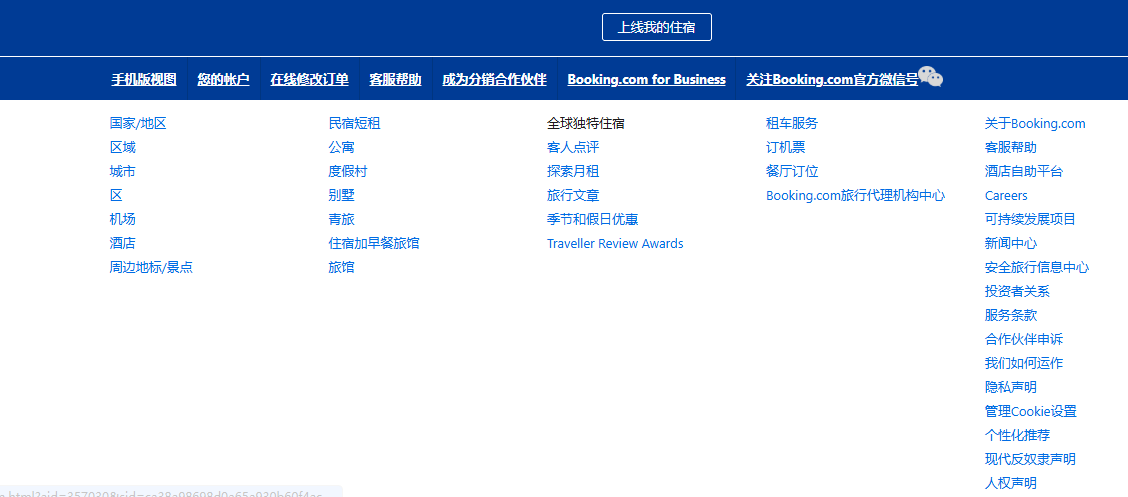1128x497 pixels.
Task: Click Booking.com旅行代理机构中心 link
Action: pyautogui.click(x=855, y=196)
